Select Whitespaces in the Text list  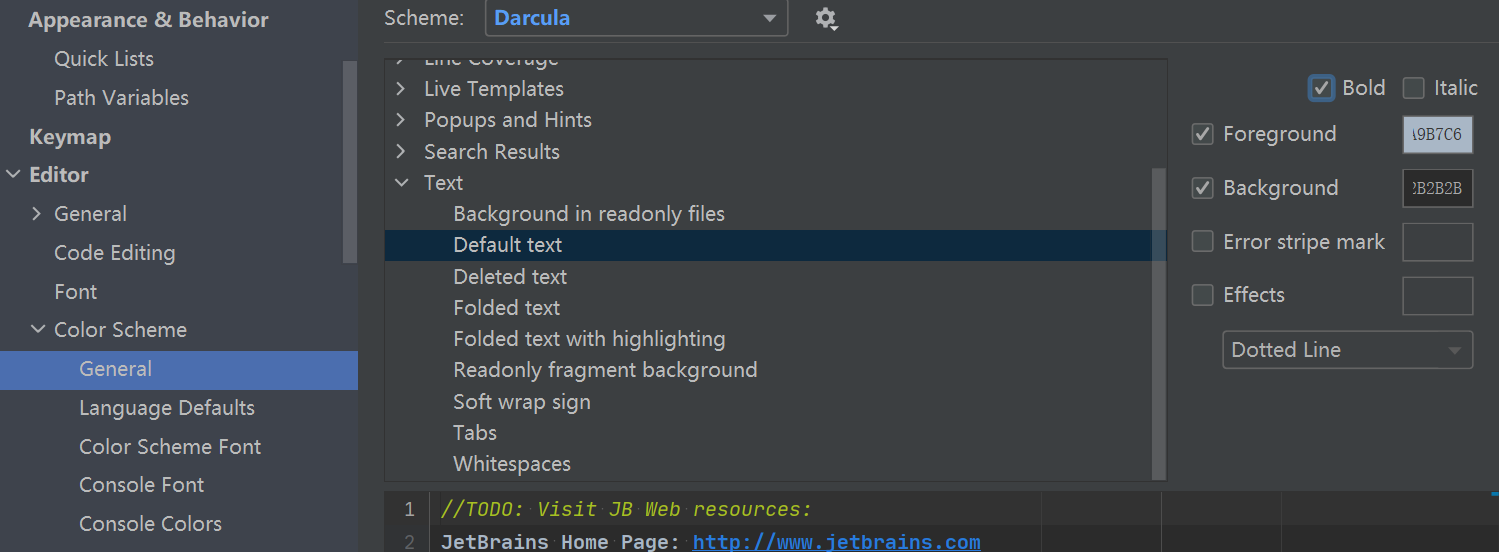pyautogui.click(x=512, y=464)
